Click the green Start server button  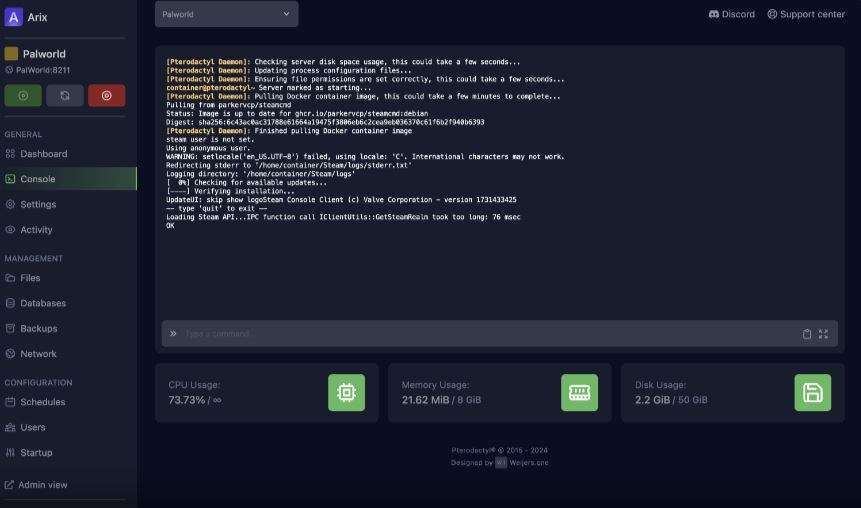click(23, 96)
